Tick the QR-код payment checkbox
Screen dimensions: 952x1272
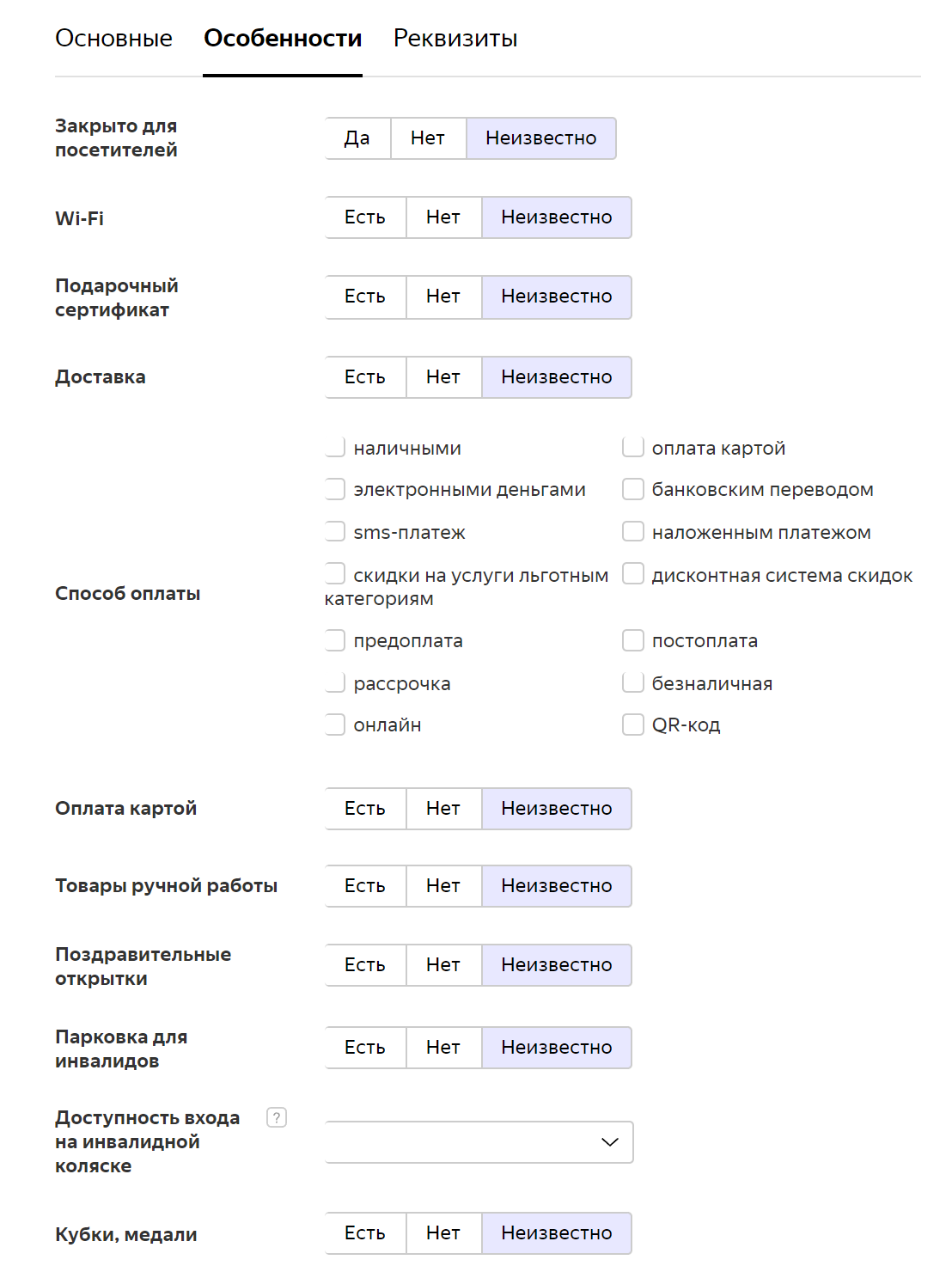pos(633,725)
